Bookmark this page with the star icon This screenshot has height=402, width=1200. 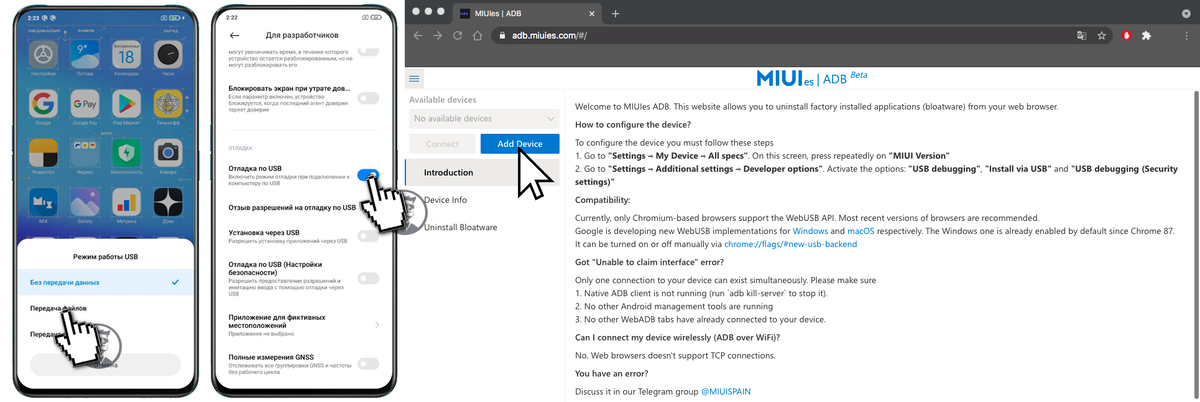[1101, 35]
